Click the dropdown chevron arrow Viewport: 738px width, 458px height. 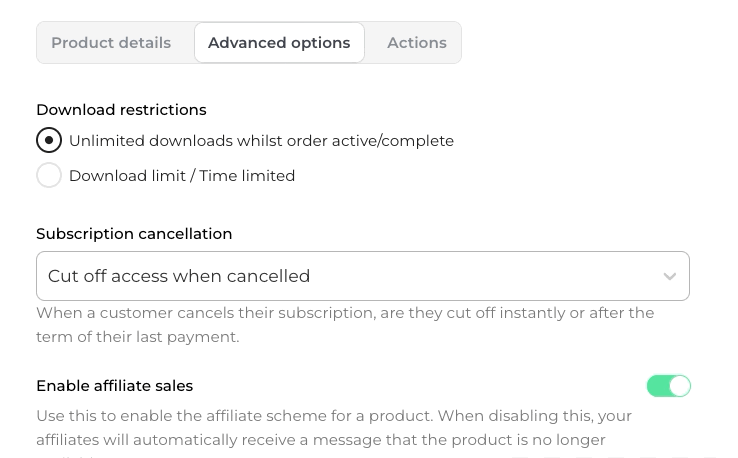pyautogui.click(x=670, y=277)
